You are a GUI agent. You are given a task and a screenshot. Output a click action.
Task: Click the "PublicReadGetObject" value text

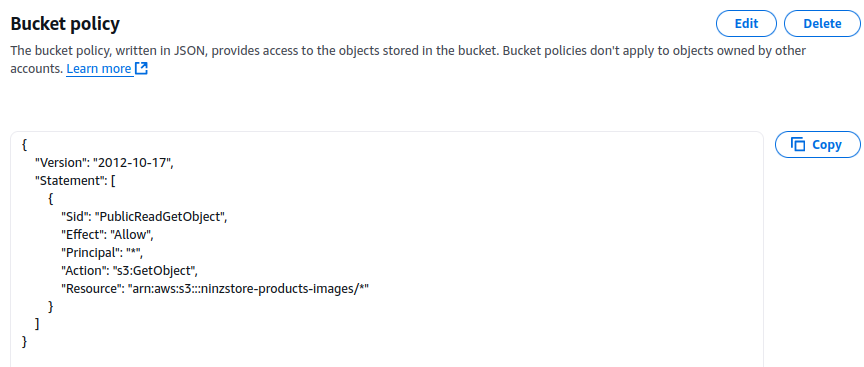159,217
